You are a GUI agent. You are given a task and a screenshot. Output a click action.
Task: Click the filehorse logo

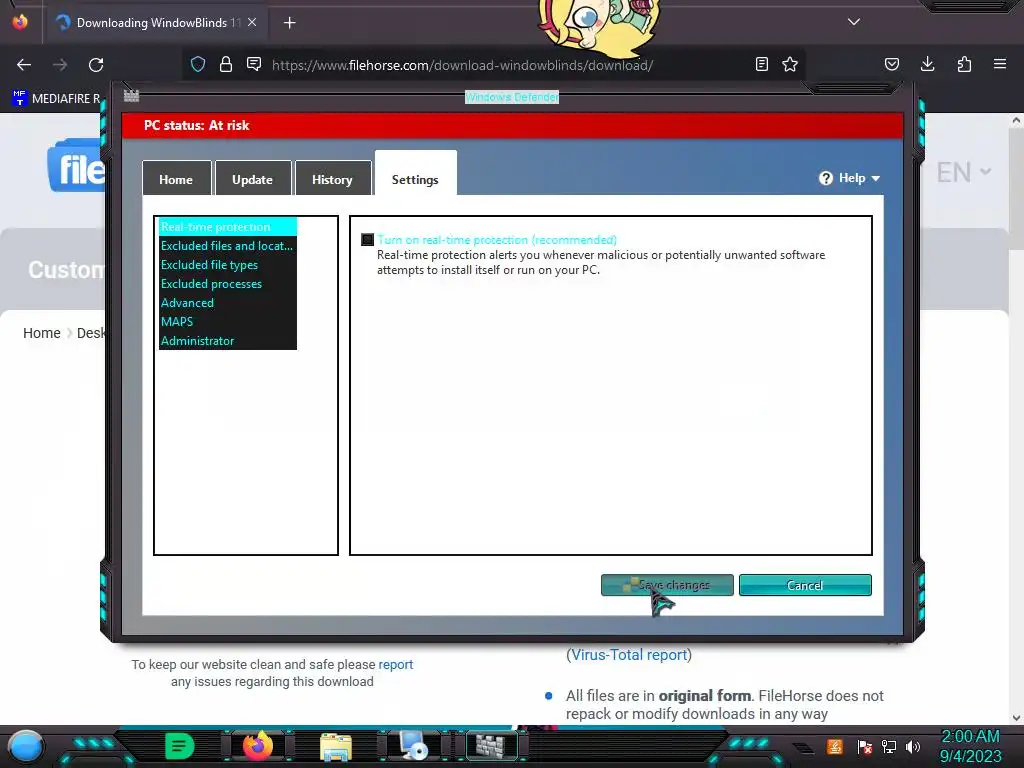76,166
